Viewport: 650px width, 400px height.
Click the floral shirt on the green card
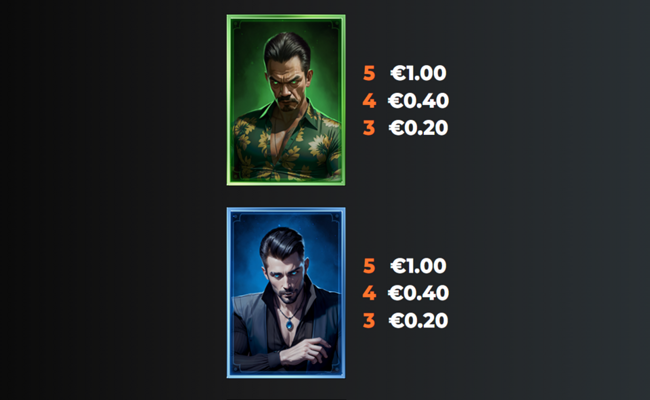tap(286, 145)
